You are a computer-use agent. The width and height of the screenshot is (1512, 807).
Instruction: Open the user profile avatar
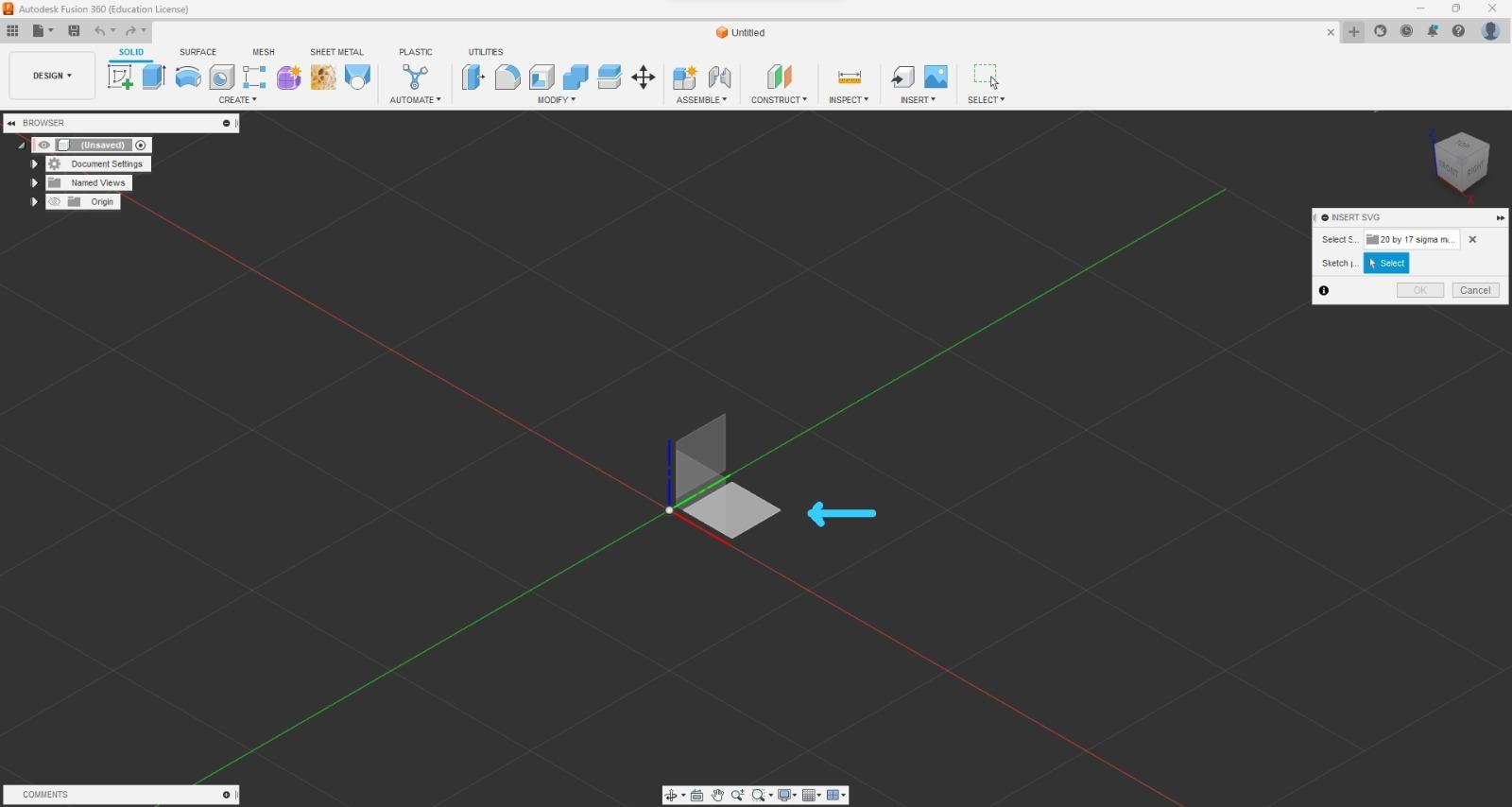(1491, 31)
